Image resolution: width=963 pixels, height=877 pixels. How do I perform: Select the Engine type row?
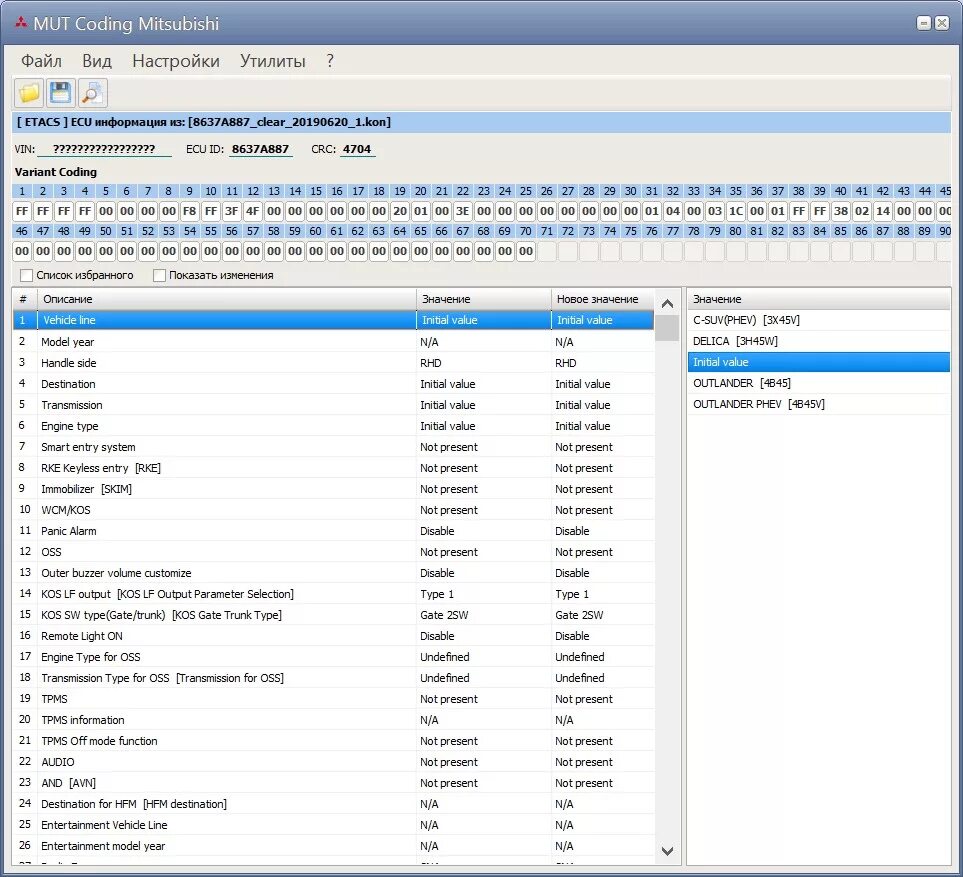coord(333,426)
